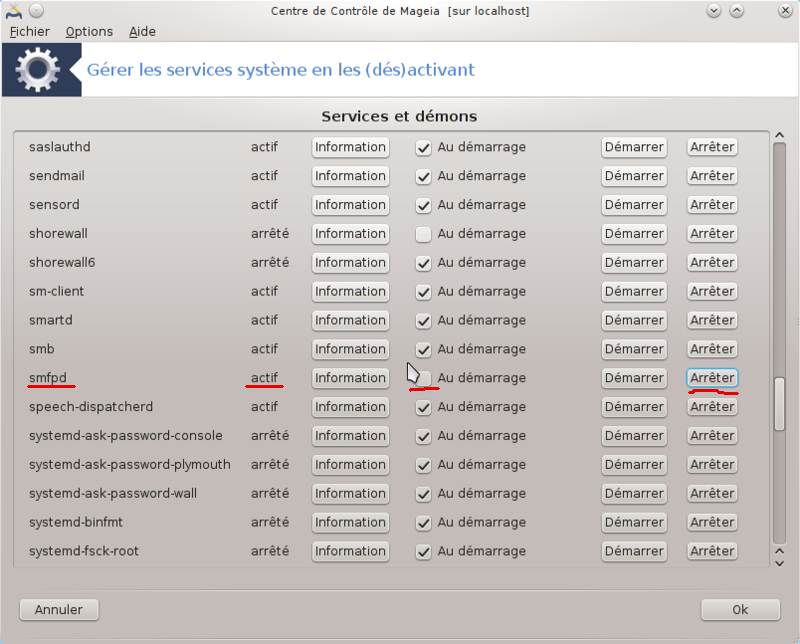Screen dimensions: 800x644
Task: Click the scroll up arrow above the scrollbar
Action: coord(779,135)
